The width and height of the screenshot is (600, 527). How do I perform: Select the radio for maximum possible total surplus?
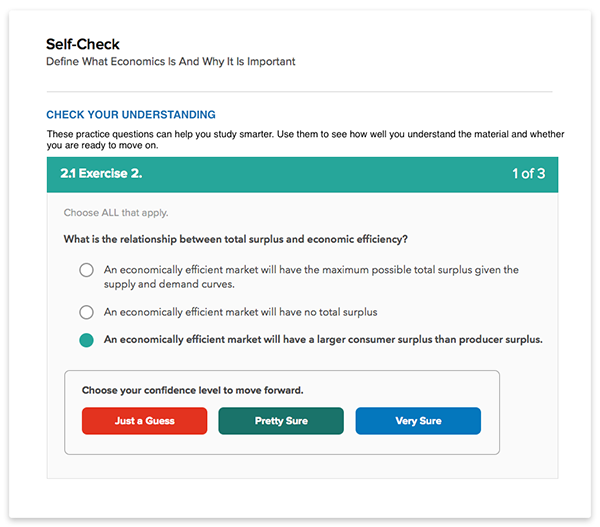point(86,270)
